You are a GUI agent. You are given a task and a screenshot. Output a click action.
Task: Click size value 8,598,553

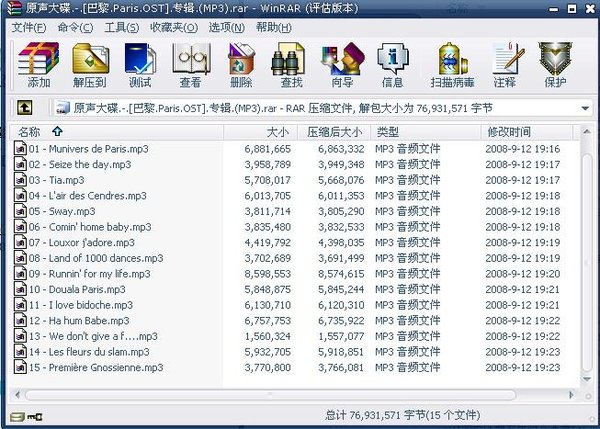tap(268, 274)
